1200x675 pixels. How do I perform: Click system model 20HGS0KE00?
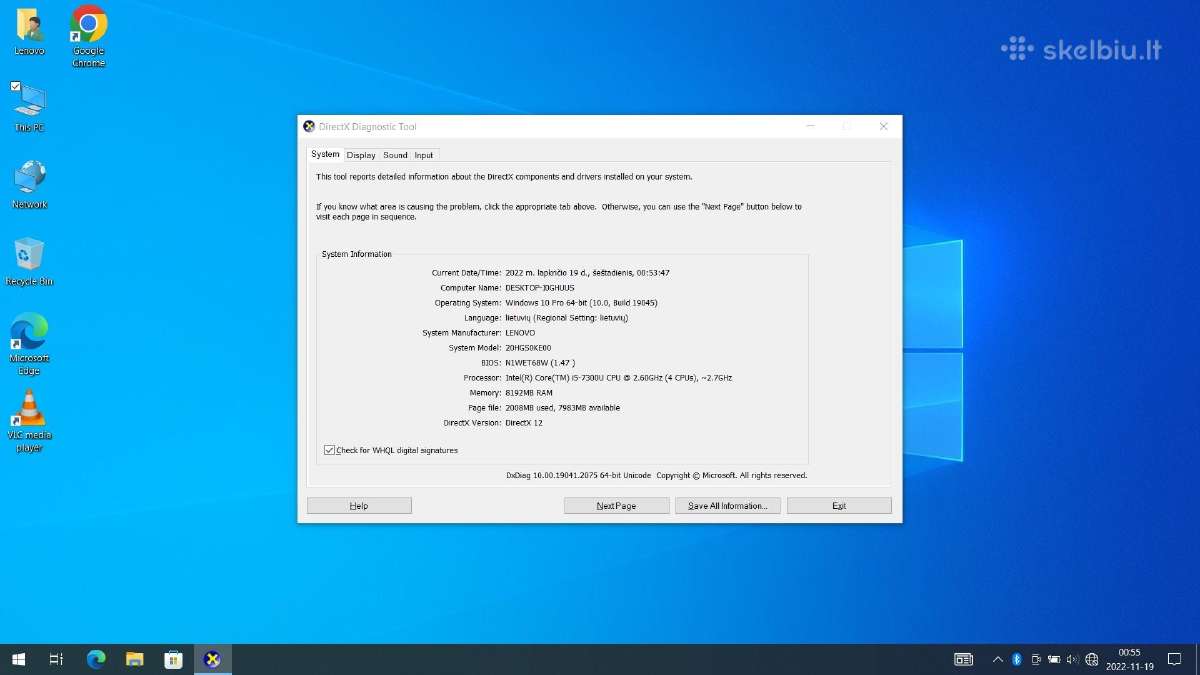pos(528,348)
